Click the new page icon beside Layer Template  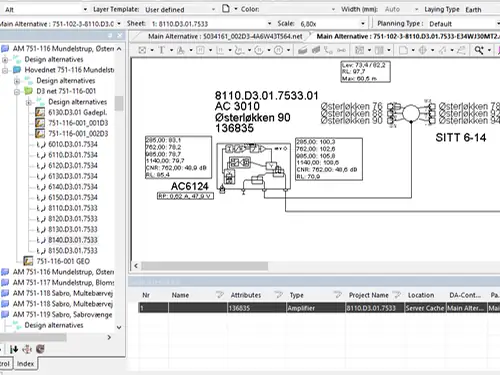[226, 9]
